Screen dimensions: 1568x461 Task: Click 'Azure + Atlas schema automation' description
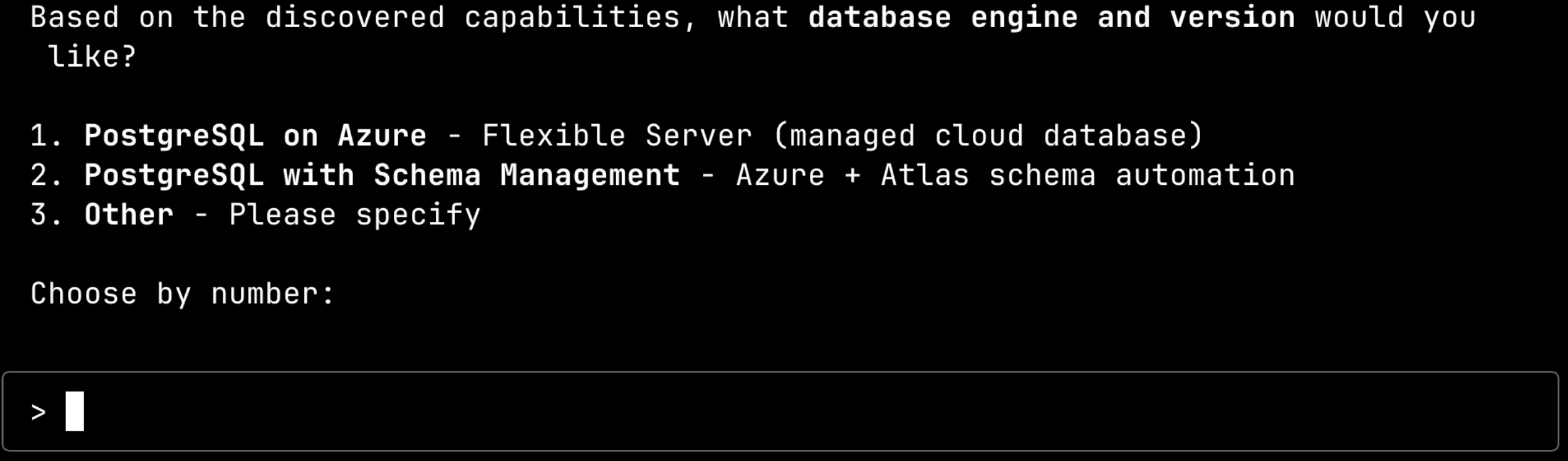point(1015,176)
